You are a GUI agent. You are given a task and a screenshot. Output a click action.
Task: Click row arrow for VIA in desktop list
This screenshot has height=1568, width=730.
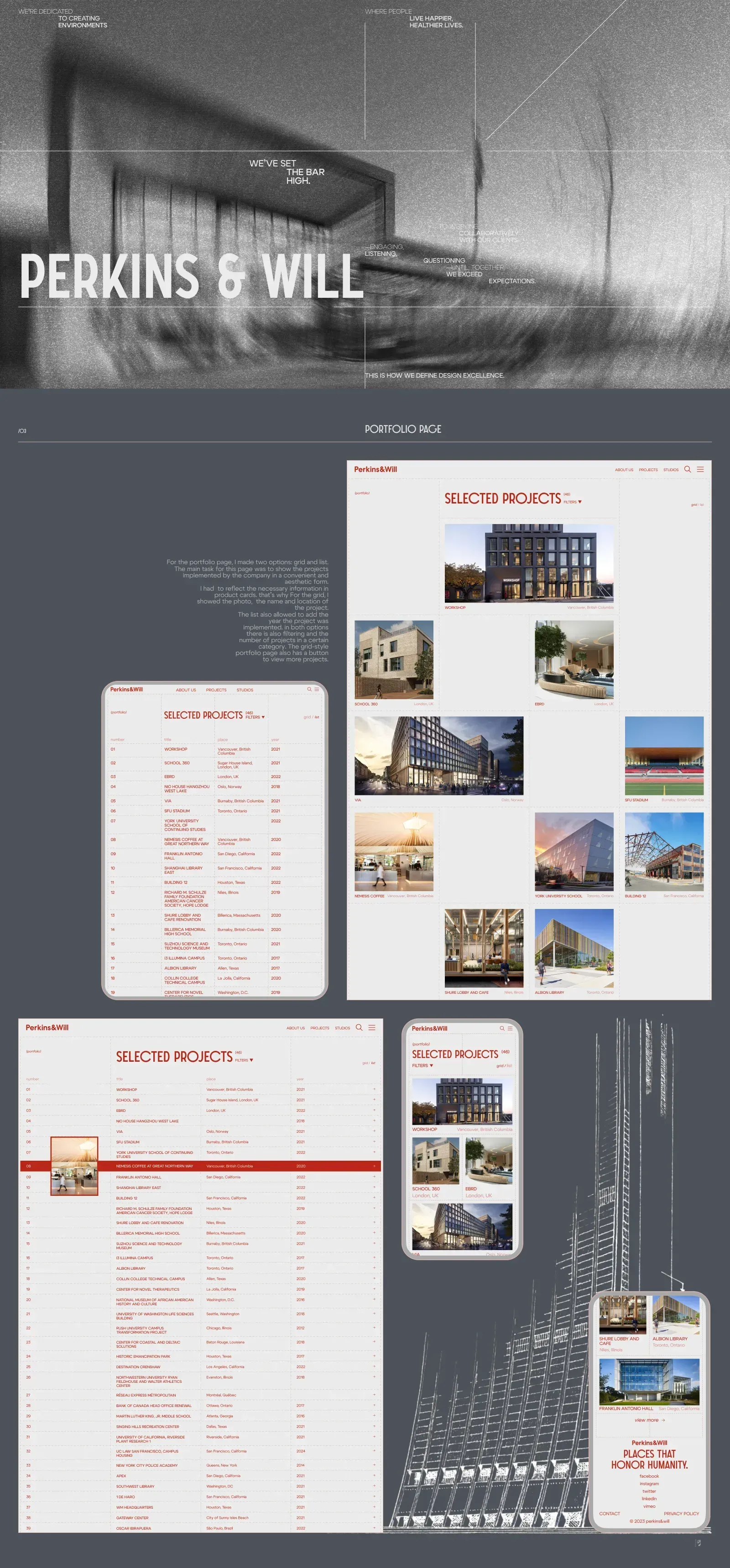[374, 1132]
